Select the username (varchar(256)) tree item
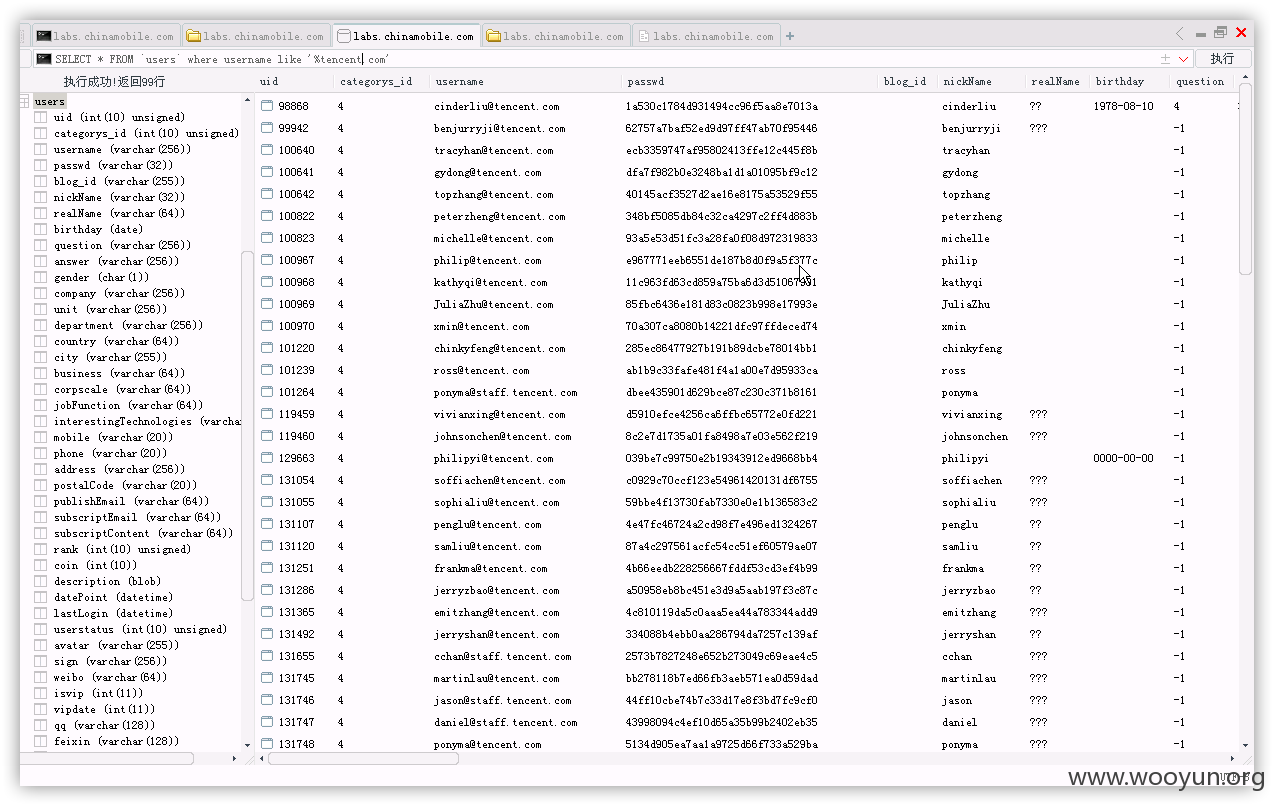The image size is (1274, 806). pyautogui.click(x=122, y=149)
